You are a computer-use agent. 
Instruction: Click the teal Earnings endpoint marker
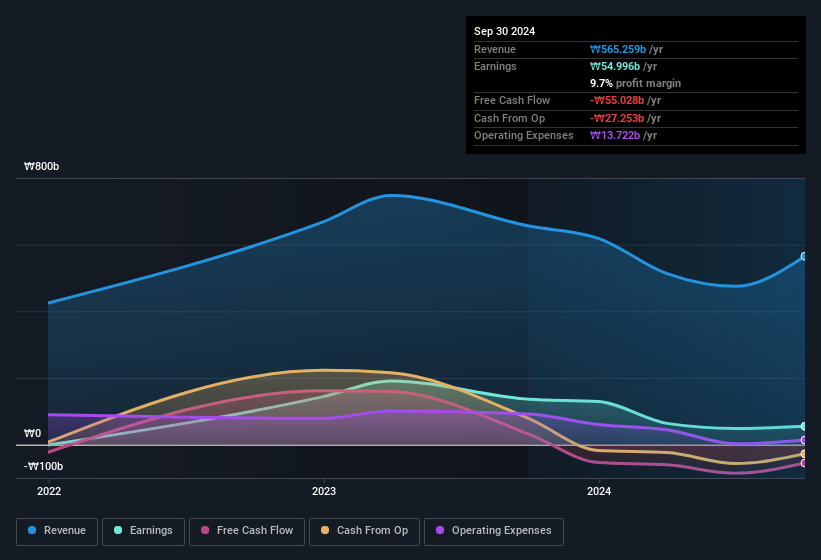tap(804, 427)
